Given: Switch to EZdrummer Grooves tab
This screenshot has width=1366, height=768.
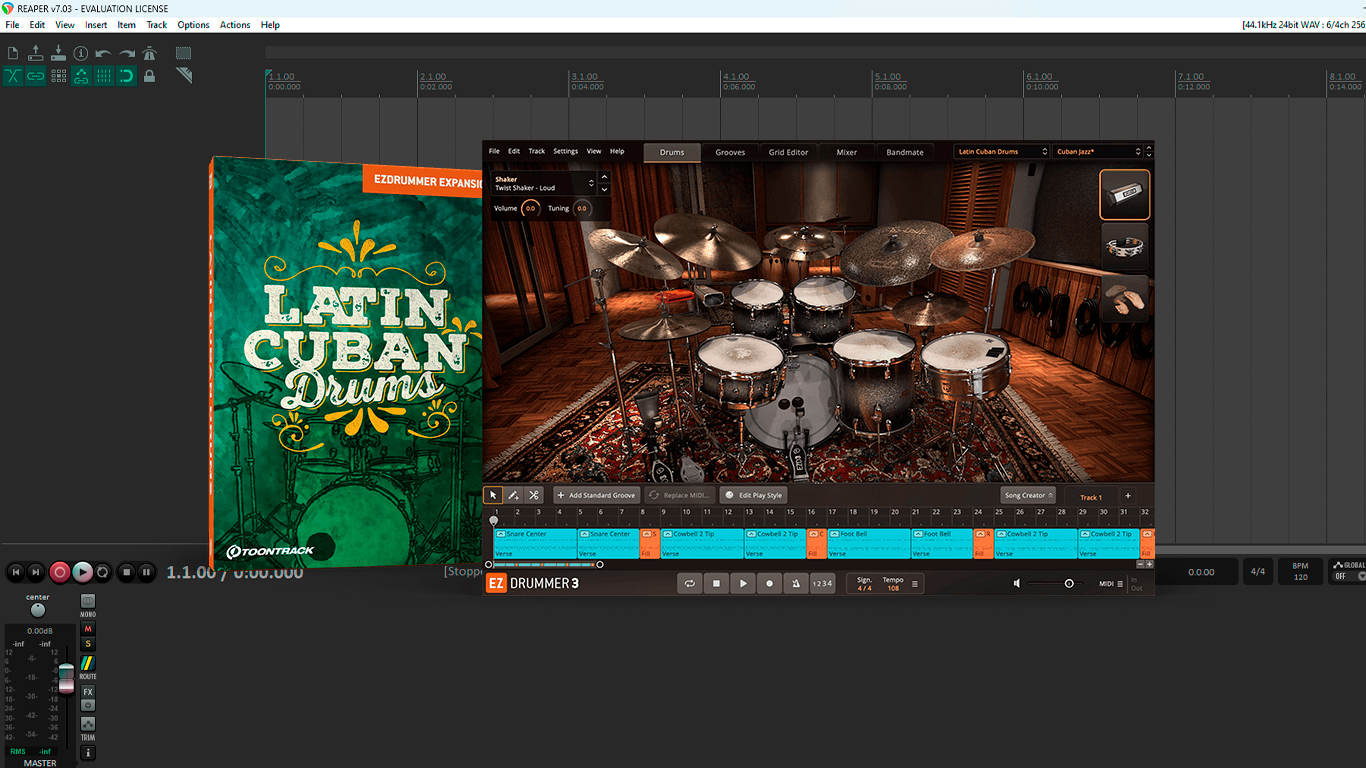Looking at the screenshot, I should coord(730,152).
